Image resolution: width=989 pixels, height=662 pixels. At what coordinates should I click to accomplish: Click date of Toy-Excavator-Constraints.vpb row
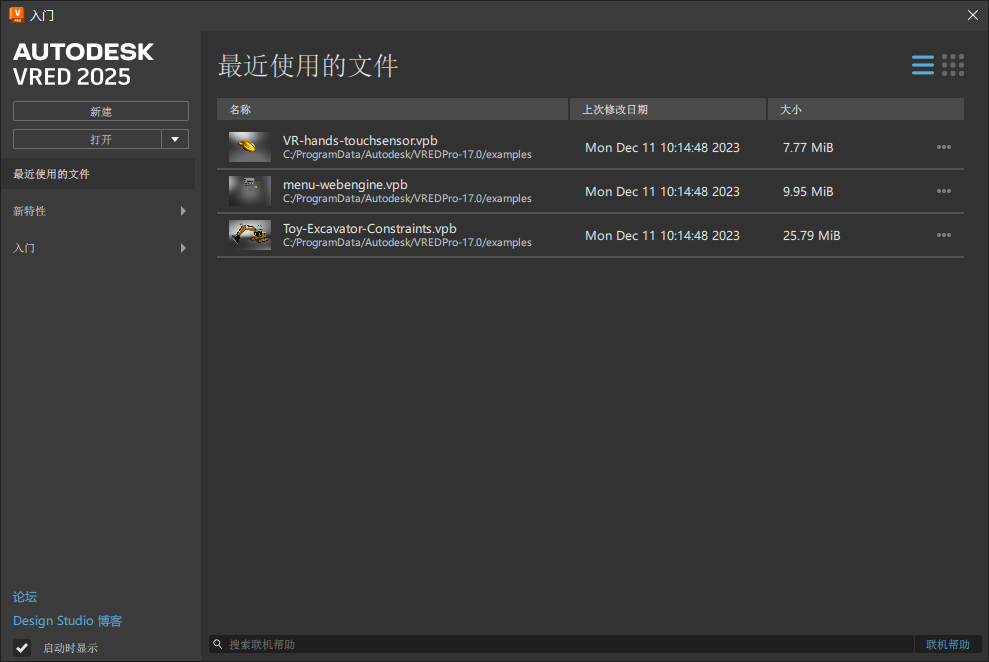click(x=662, y=236)
